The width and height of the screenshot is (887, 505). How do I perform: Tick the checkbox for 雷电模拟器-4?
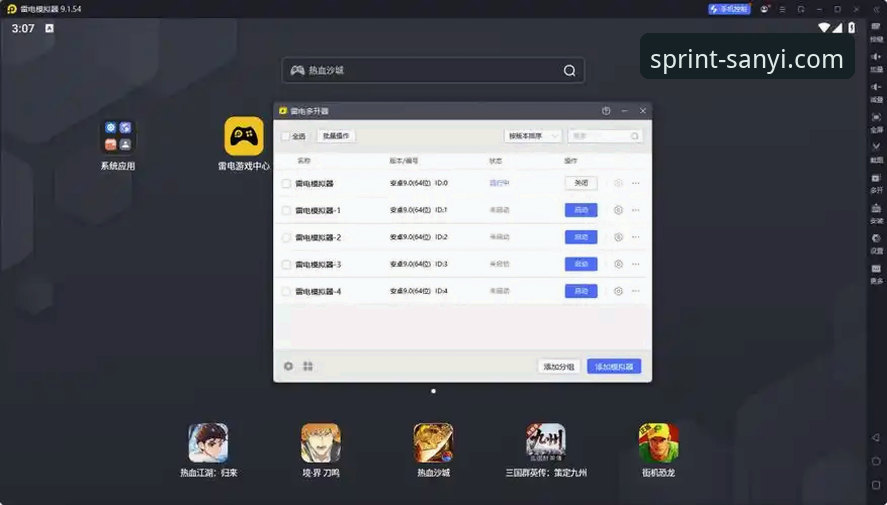pos(286,292)
